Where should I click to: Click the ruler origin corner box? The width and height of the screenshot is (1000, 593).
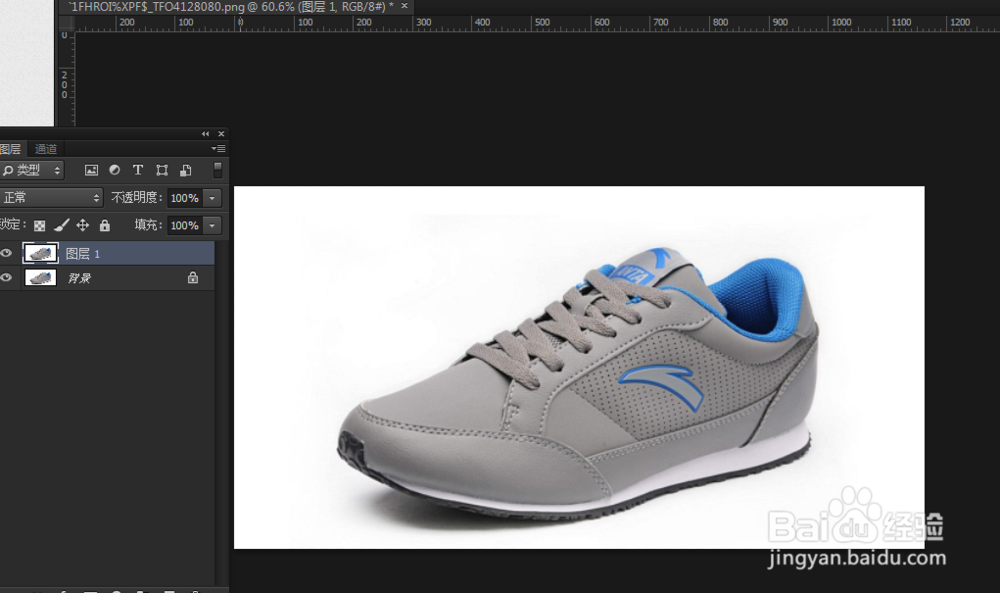pyautogui.click(x=66, y=23)
